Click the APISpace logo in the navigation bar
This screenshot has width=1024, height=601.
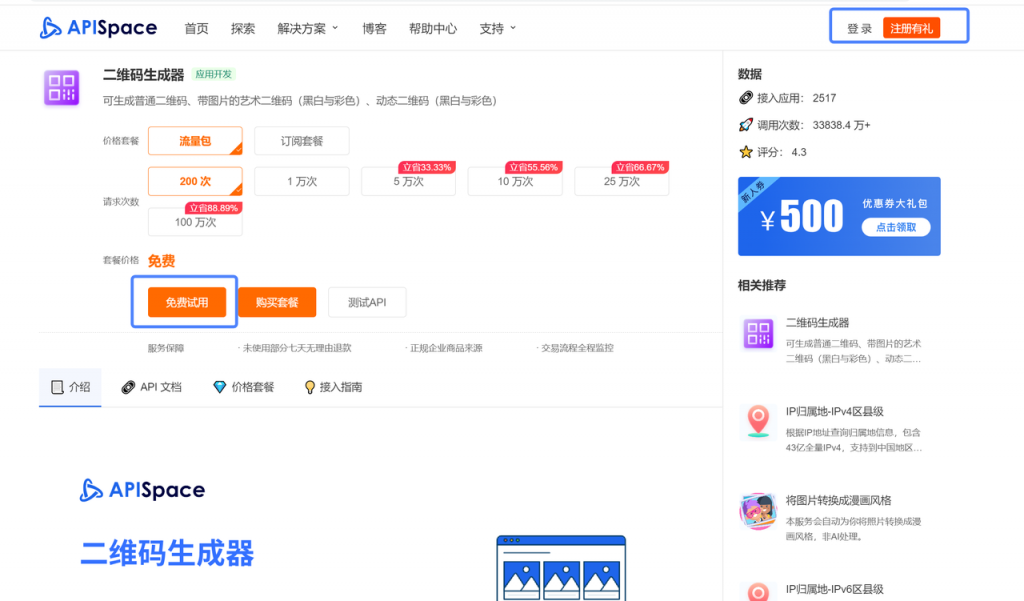pos(98,28)
